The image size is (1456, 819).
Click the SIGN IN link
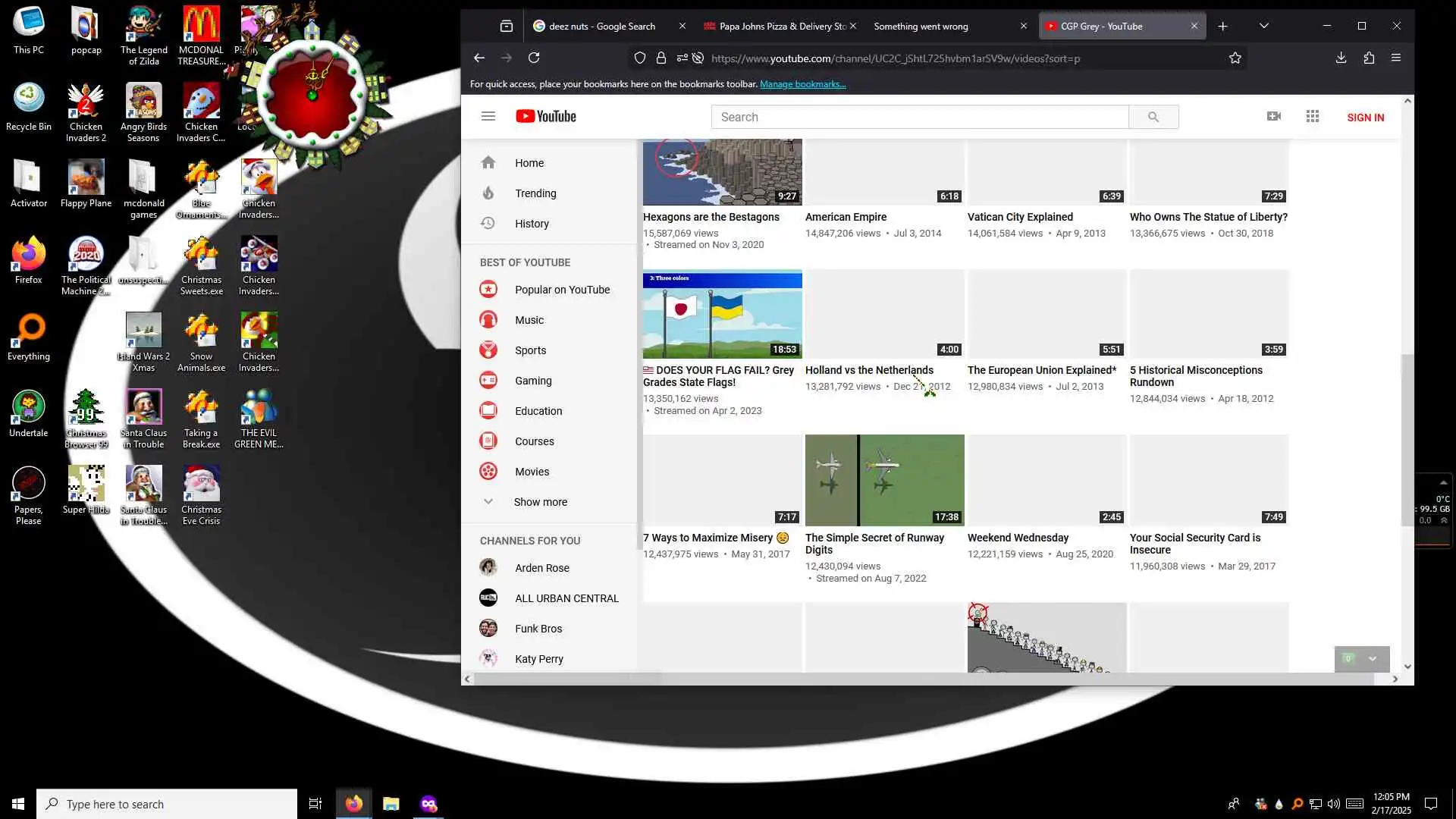1365,118
